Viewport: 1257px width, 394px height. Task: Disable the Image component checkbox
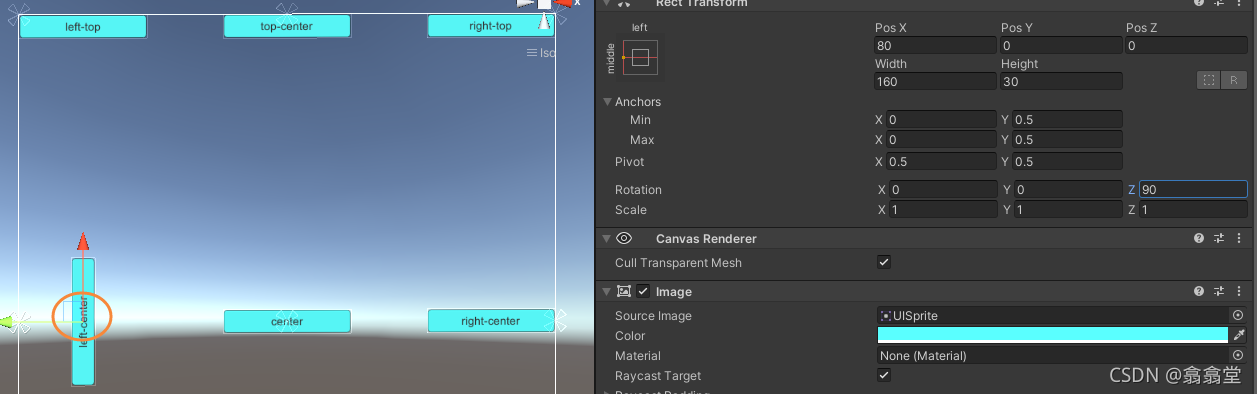click(x=643, y=292)
